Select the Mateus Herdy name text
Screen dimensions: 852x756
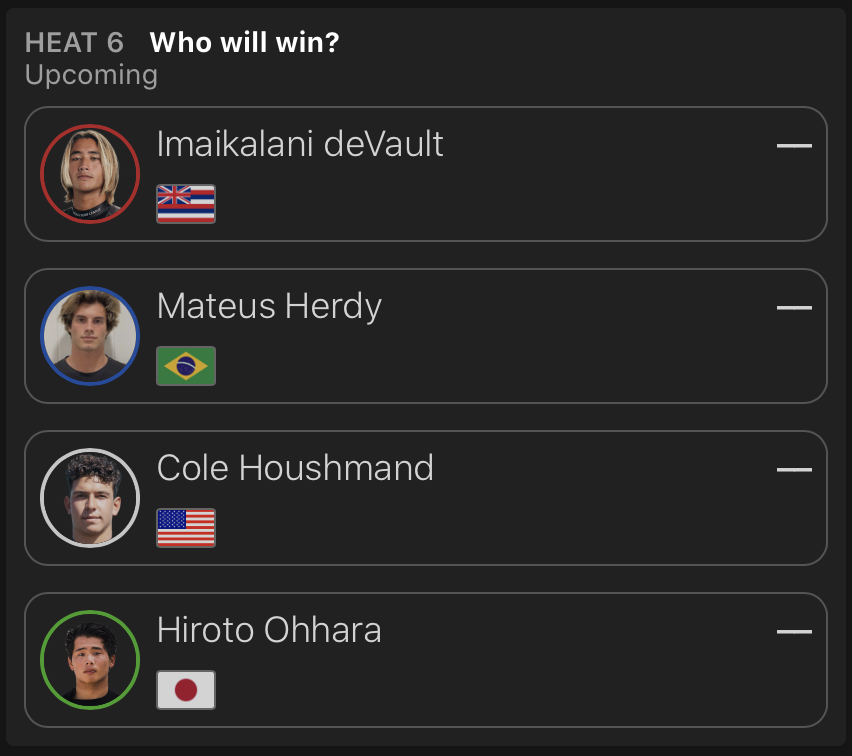[x=269, y=307]
